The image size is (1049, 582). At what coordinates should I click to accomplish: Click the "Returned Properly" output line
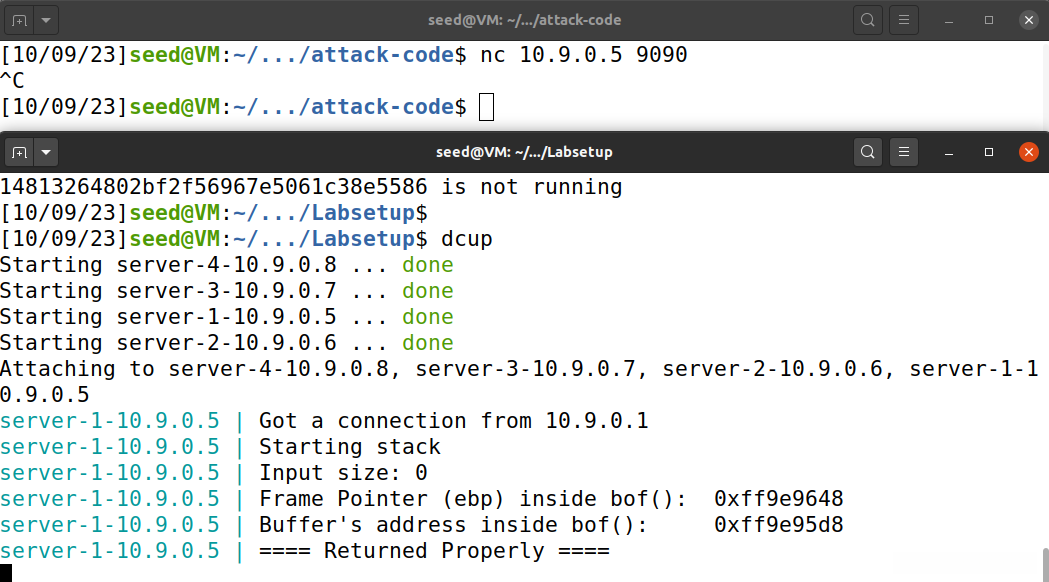coord(434,551)
